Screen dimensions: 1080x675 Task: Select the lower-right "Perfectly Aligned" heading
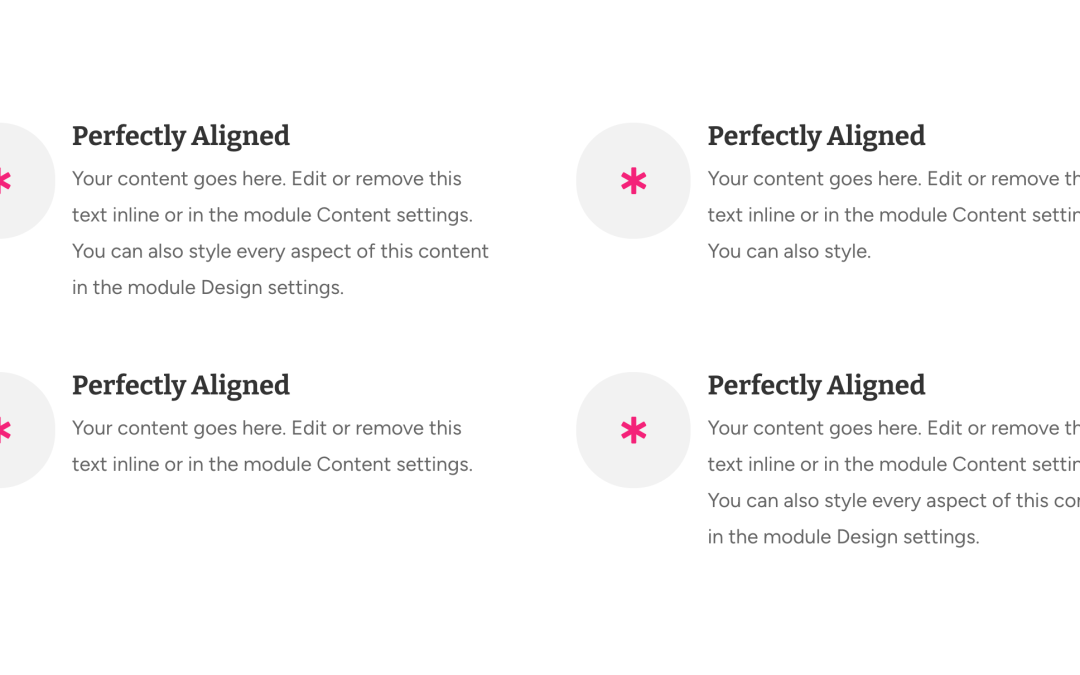816,386
